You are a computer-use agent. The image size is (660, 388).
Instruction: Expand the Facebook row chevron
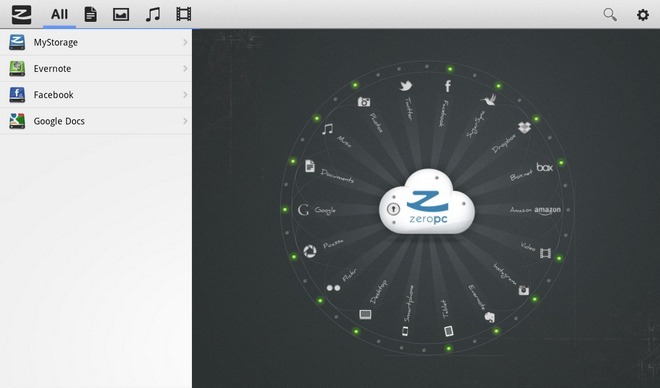pos(185,95)
